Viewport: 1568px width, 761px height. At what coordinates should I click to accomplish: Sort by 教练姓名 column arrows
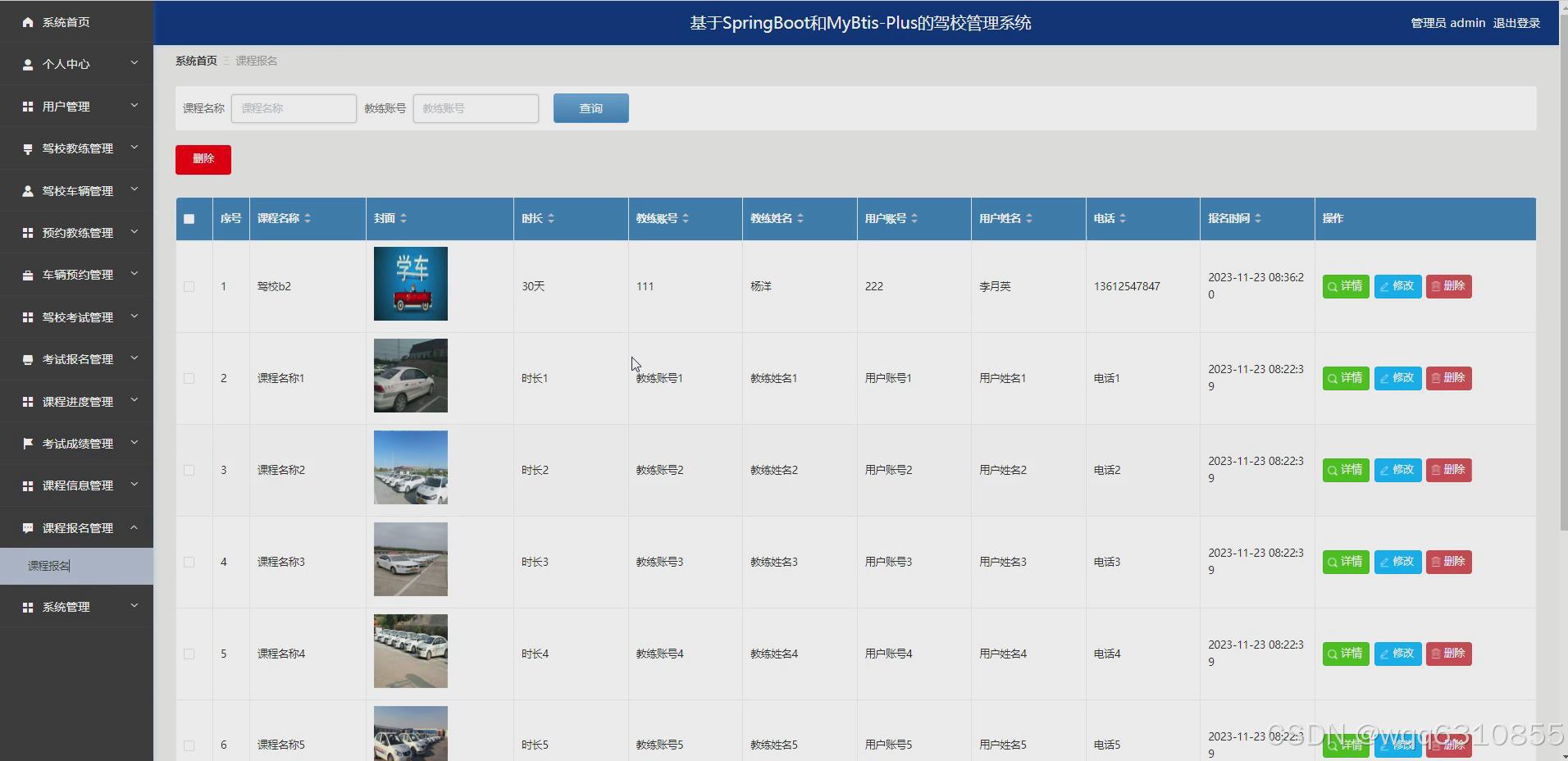(800, 218)
